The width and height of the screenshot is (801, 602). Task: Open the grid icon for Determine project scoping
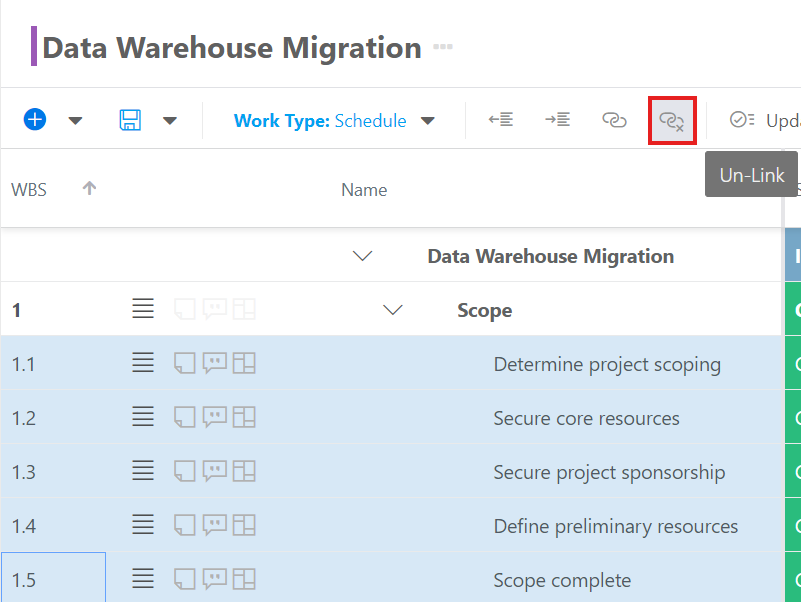pyautogui.click(x=244, y=363)
